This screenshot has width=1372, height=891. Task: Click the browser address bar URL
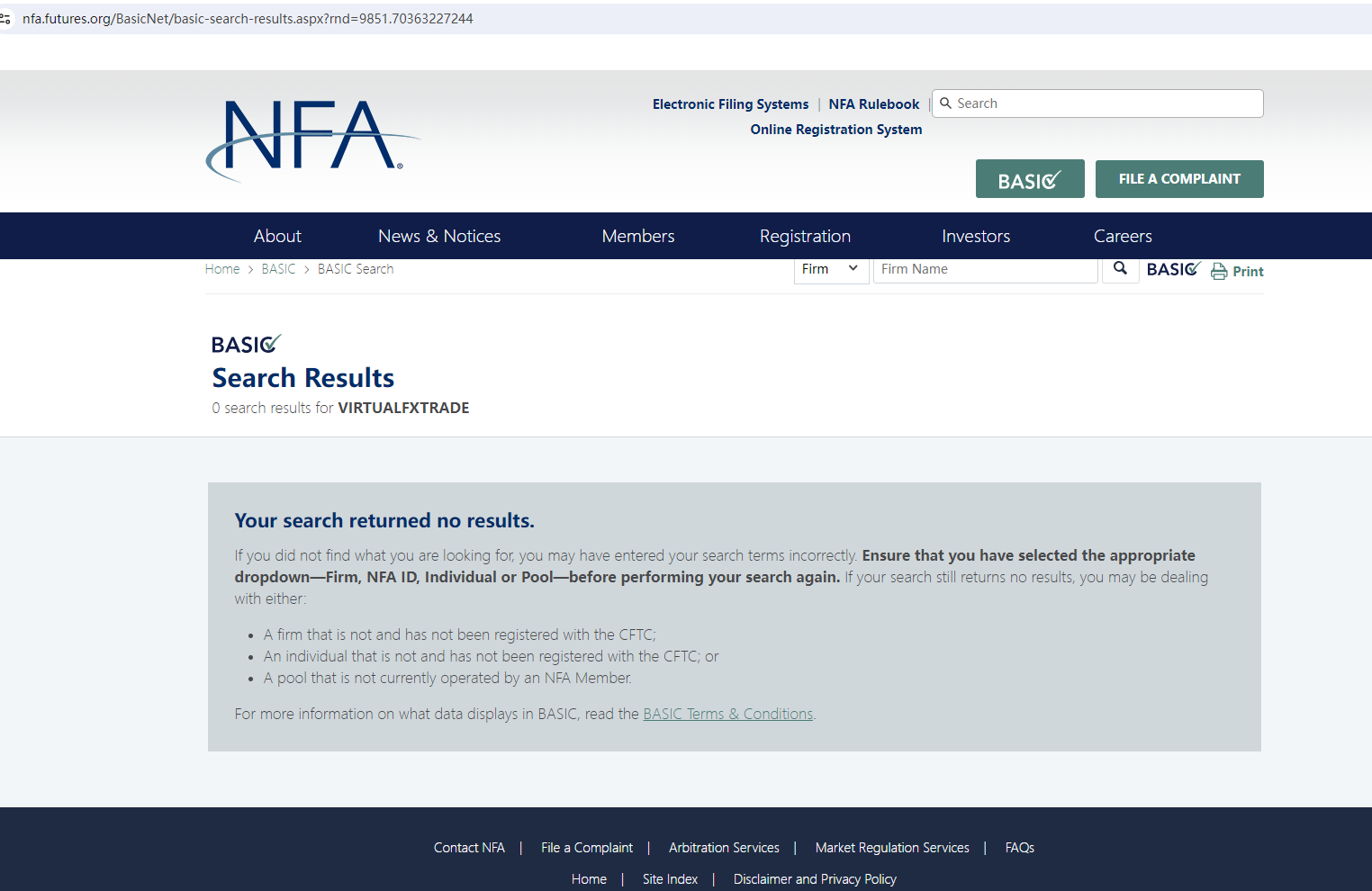248,19
